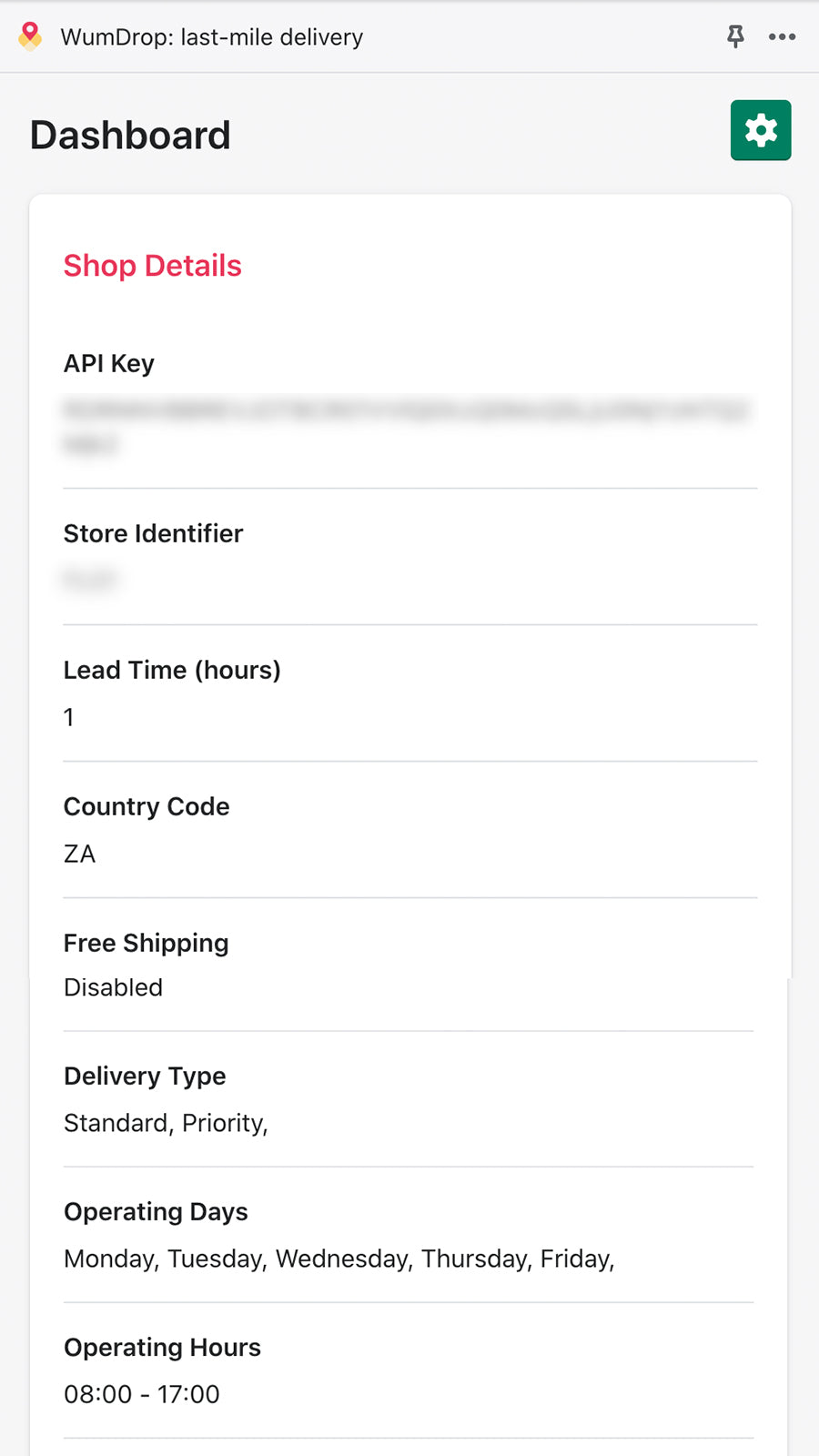
Task: Select the Country Code ZA value
Action: 80,854
